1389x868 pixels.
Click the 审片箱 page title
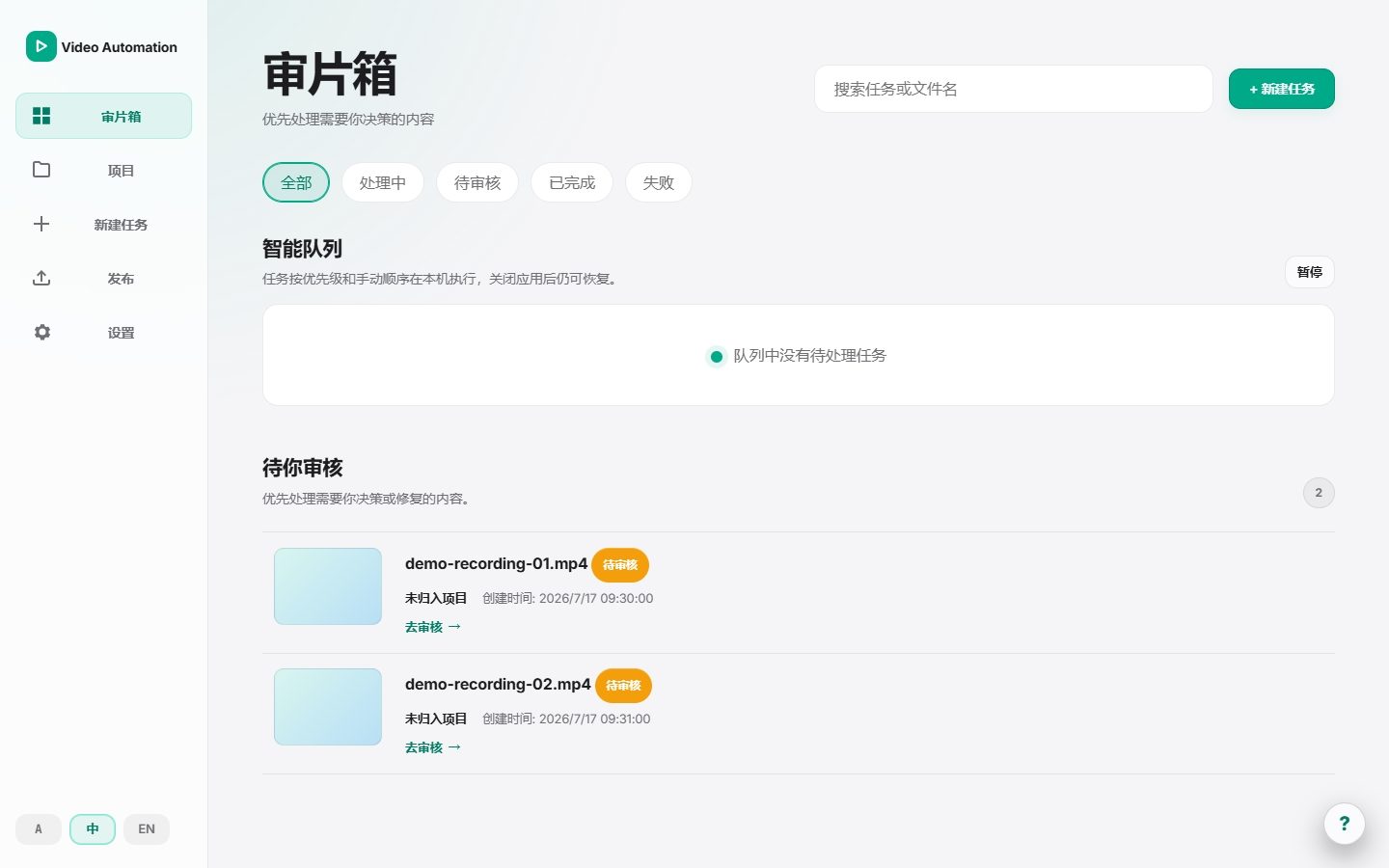coord(330,74)
